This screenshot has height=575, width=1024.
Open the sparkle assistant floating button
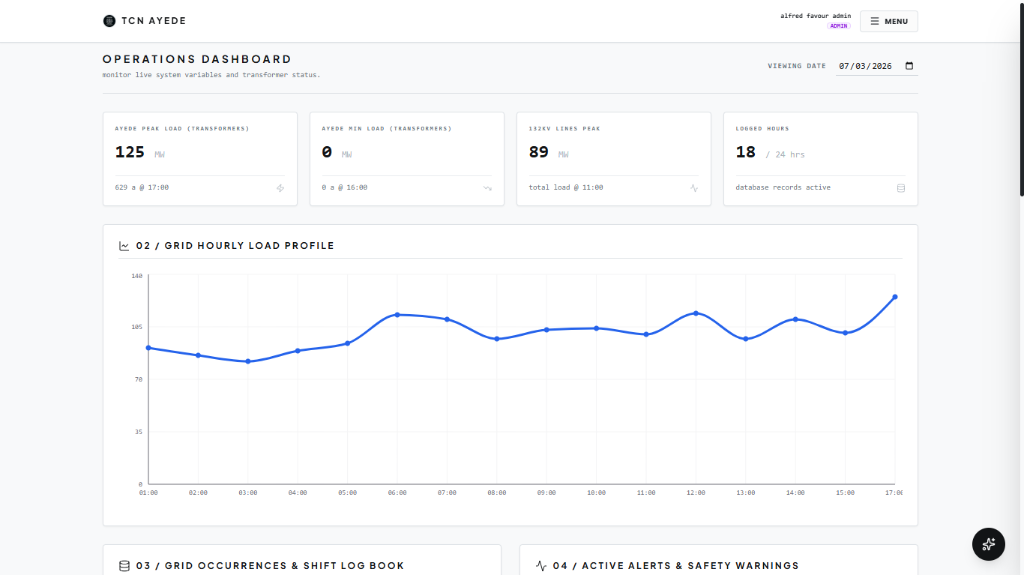click(x=988, y=544)
